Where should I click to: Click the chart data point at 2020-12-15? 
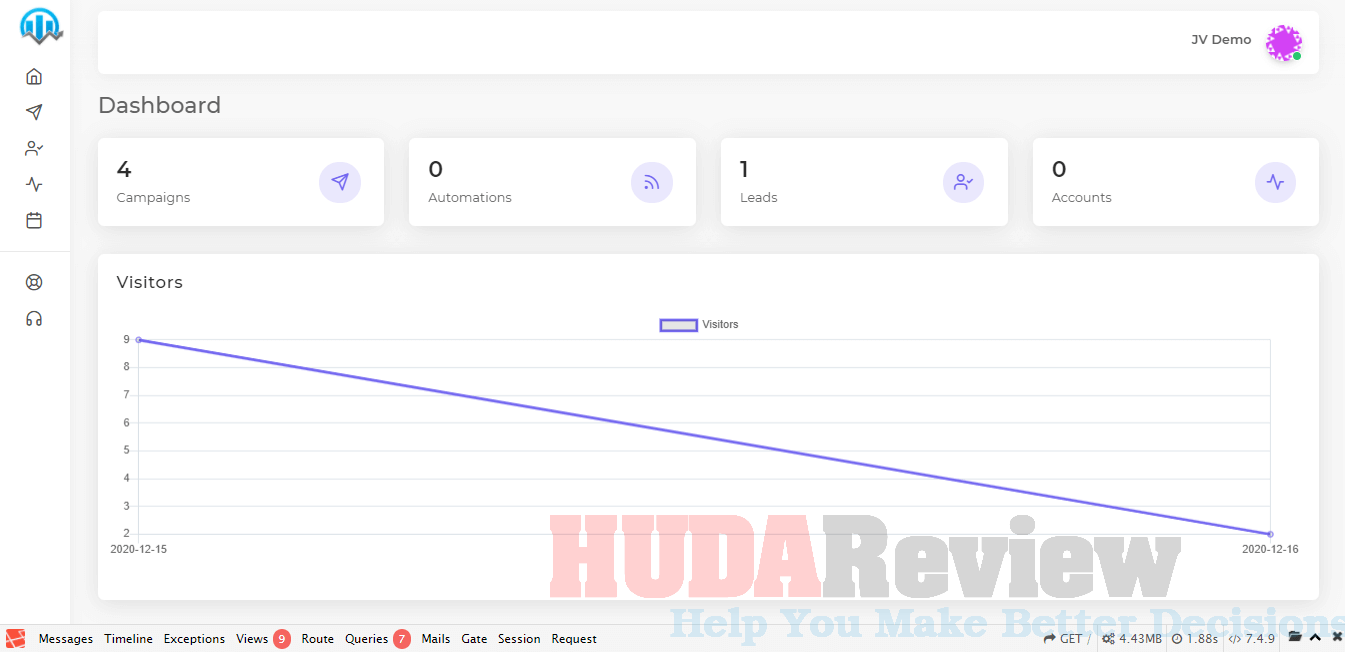coord(138,340)
